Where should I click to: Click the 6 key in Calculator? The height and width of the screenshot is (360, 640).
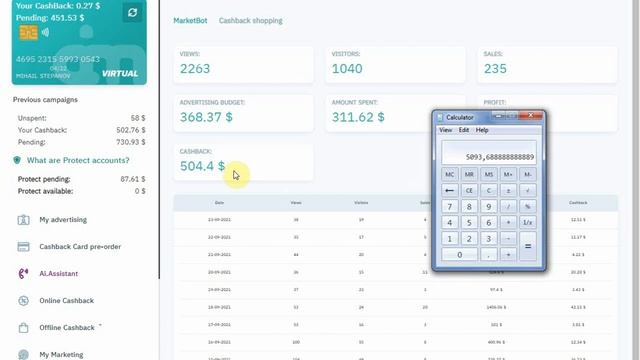point(489,222)
